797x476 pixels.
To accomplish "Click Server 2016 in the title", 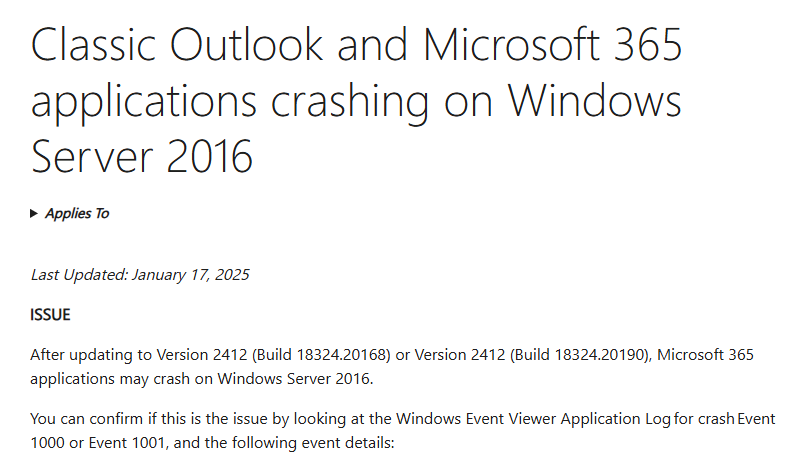I will click(142, 157).
